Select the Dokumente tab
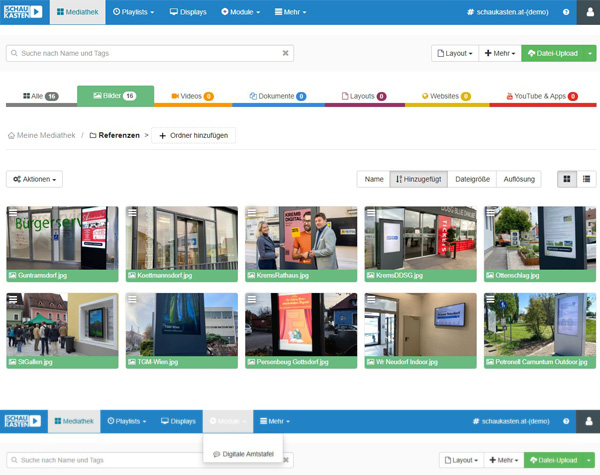Viewport: 600px width, 475px height. [x=276, y=96]
